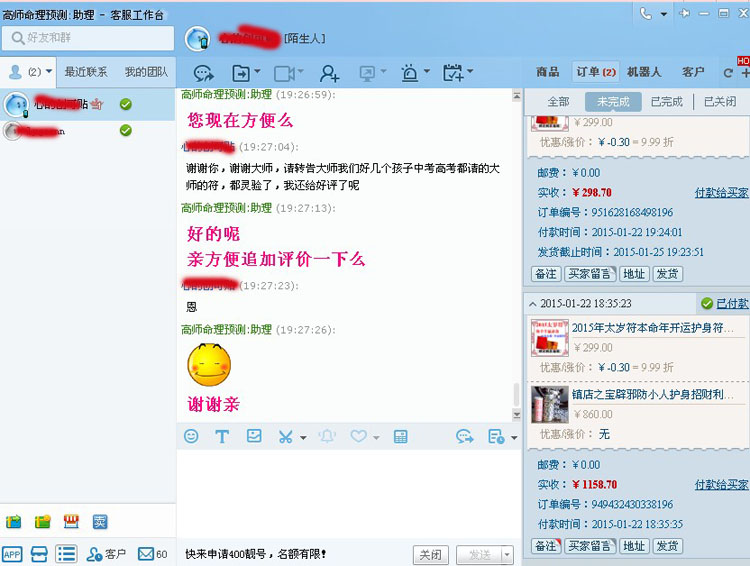Click the add contact person-plus icon
Screen dimensions: 750x566
pos(329,73)
